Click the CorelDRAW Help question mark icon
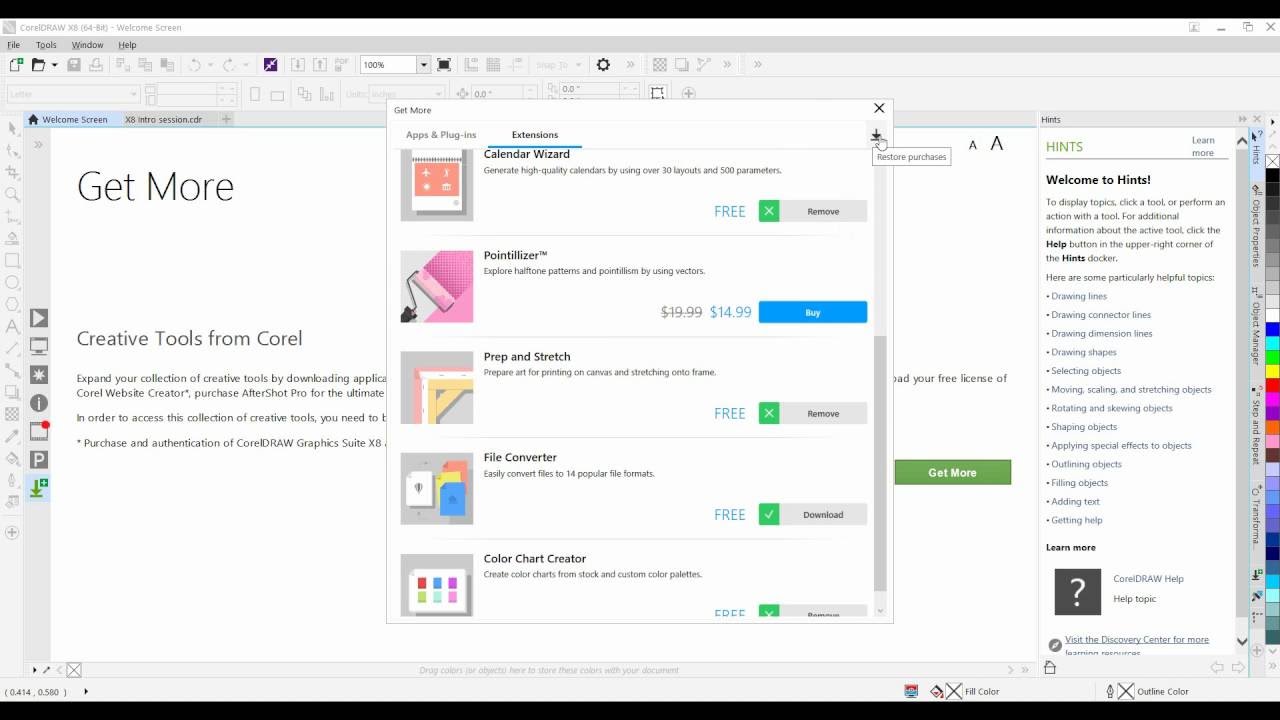Screen dimensions: 1280x720 [x=1078, y=592]
